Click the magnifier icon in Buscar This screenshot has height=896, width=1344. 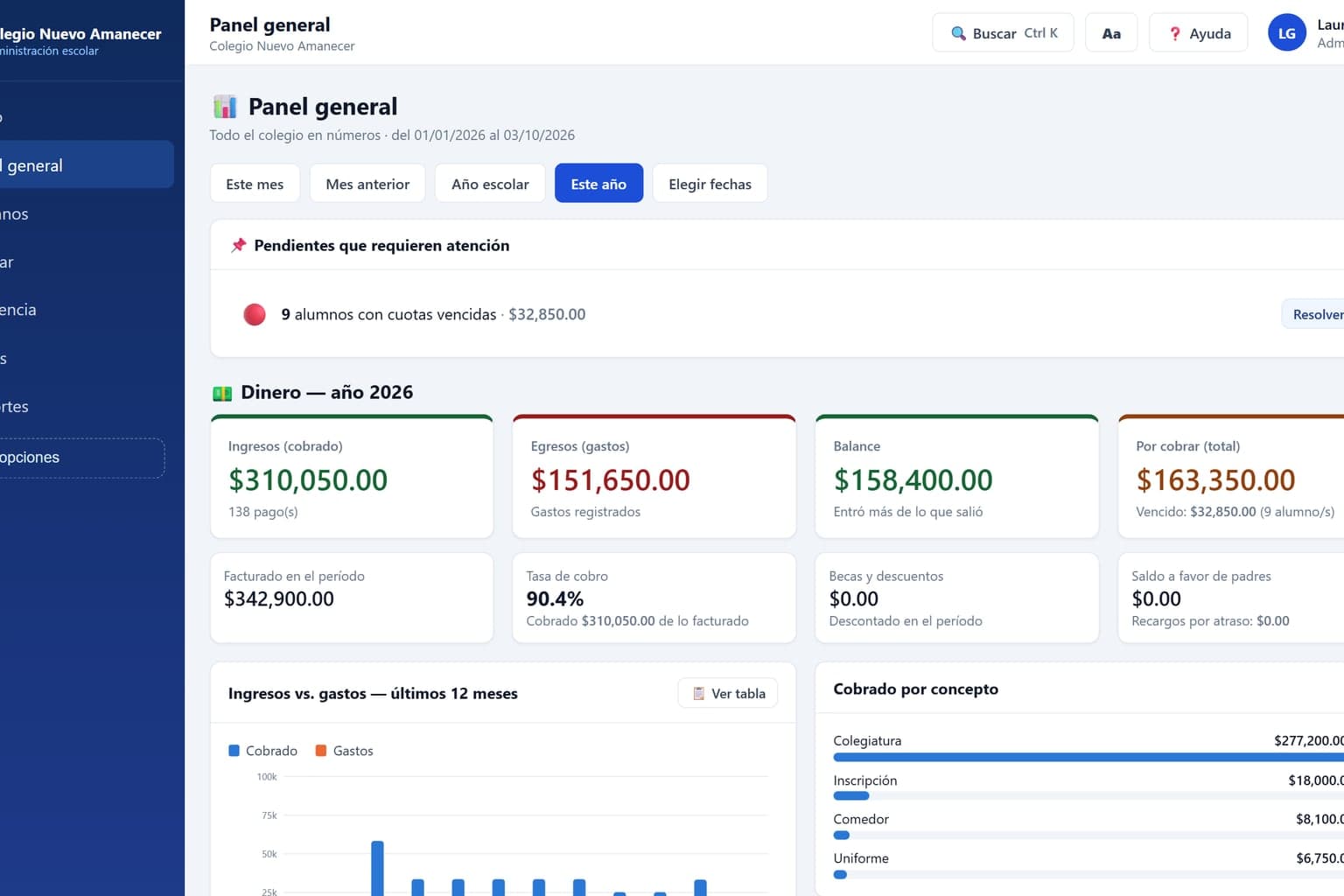(x=958, y=33)
